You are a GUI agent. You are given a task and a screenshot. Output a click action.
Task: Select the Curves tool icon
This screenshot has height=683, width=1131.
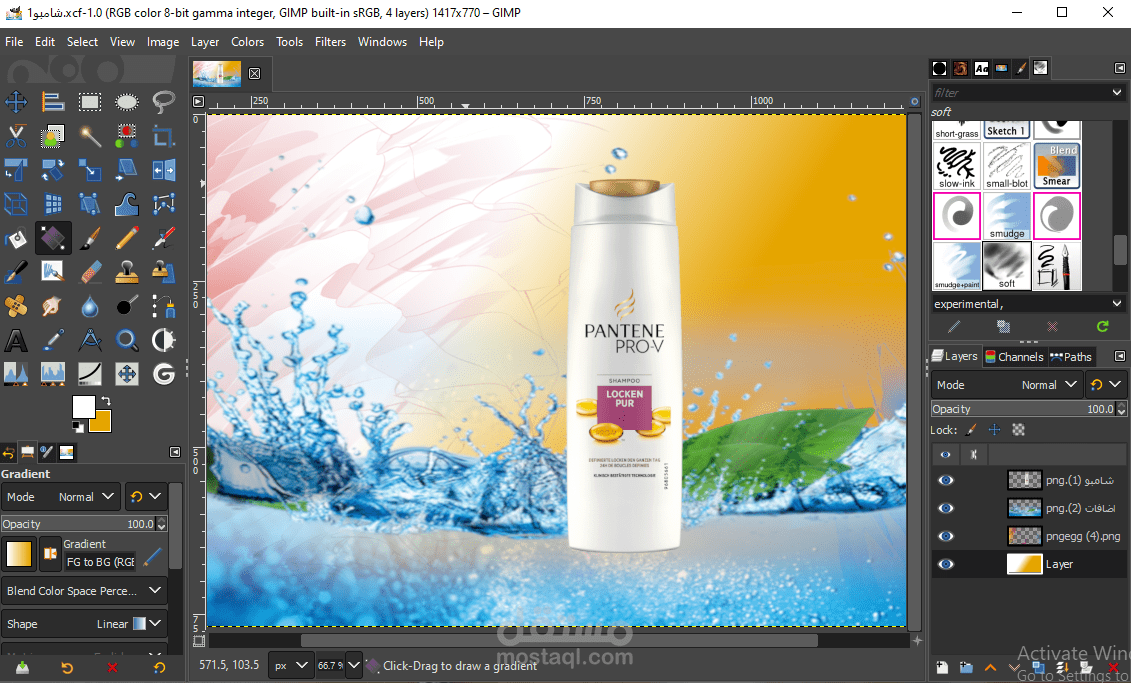(89, 374)
